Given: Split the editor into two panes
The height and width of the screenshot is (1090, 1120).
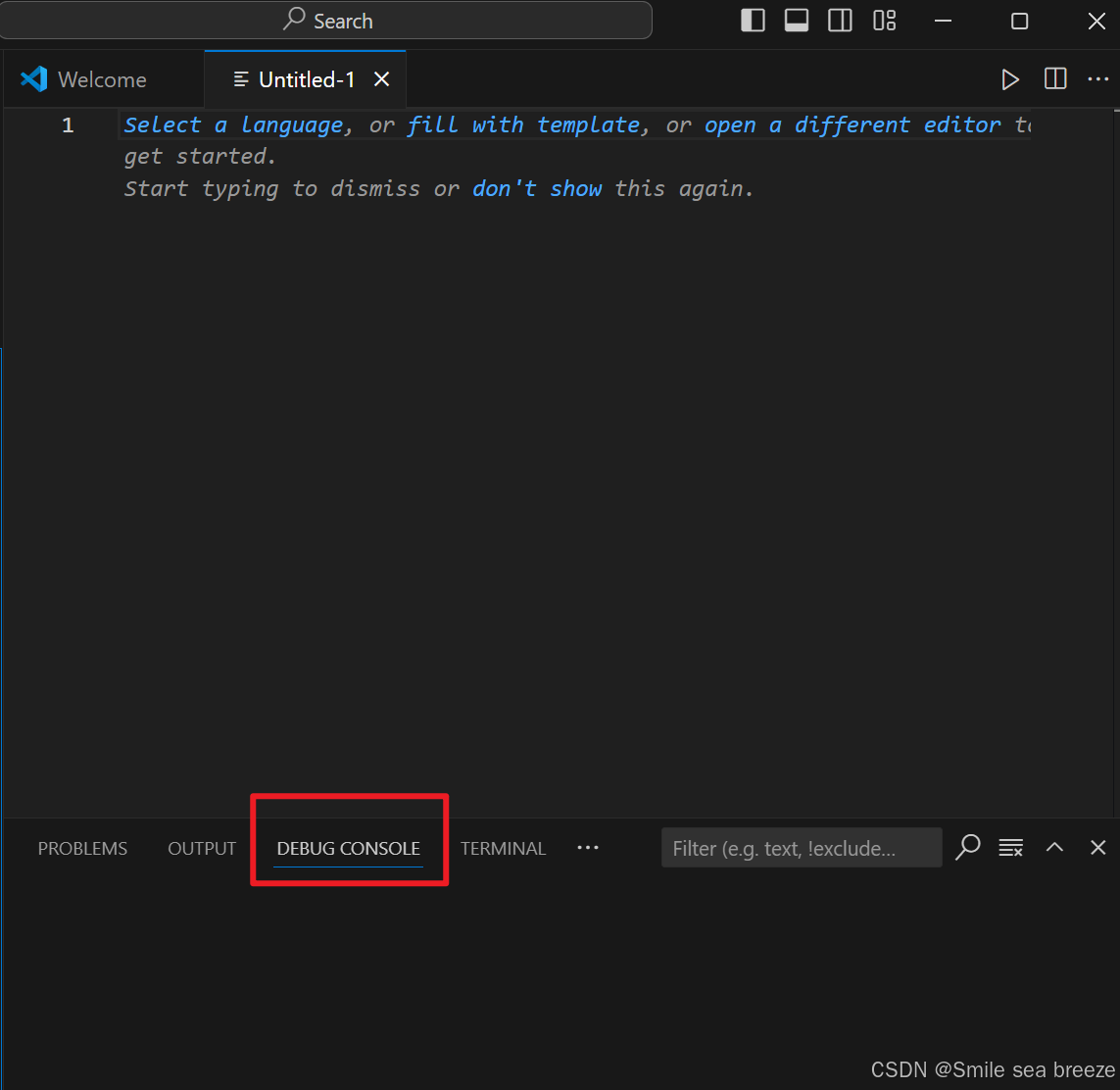Looking at the screenshot, I should [1054, 79].
